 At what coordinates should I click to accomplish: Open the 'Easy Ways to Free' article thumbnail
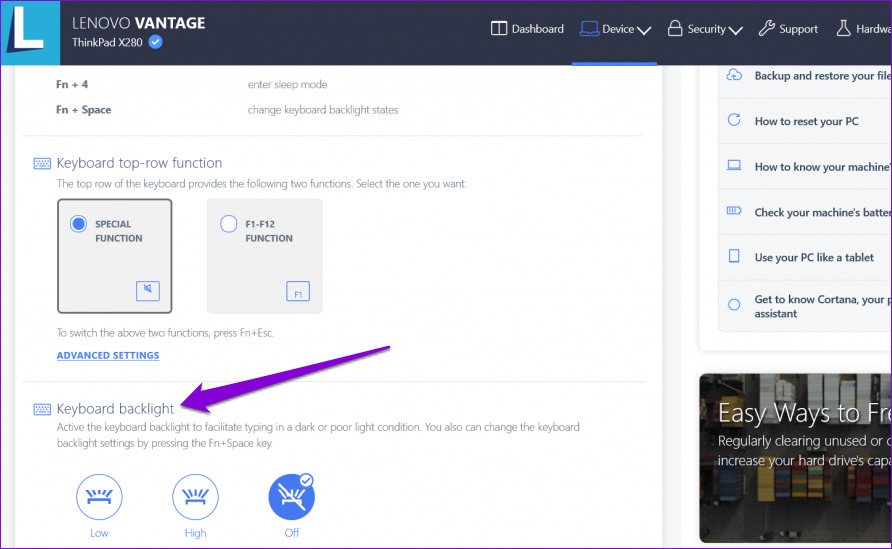pos(795,458)
